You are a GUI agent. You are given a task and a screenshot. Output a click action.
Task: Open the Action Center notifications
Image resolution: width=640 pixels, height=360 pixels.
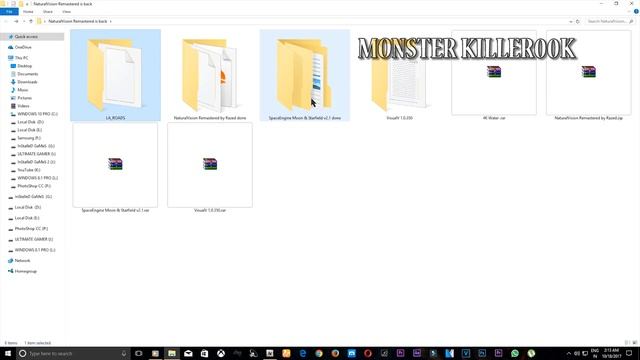[x=629, y=353]
